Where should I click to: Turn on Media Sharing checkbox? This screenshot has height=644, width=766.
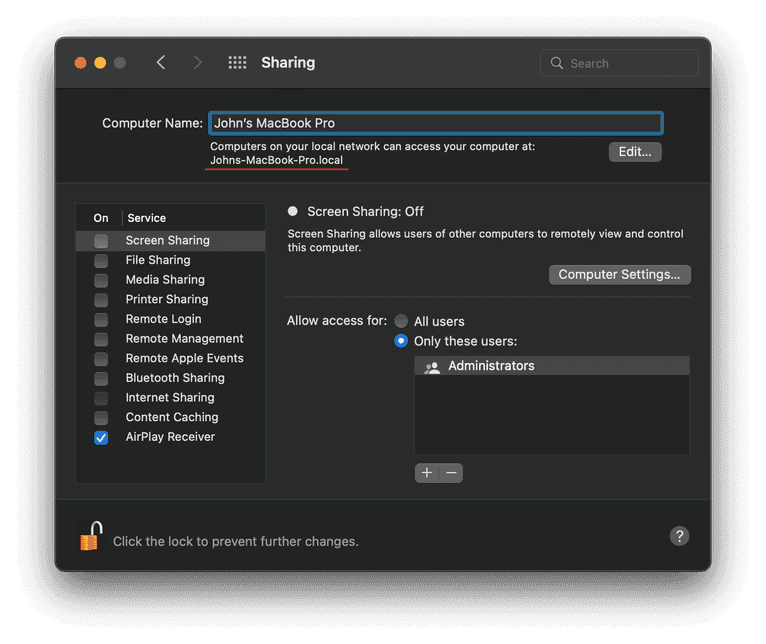click(x=101, y=280)
